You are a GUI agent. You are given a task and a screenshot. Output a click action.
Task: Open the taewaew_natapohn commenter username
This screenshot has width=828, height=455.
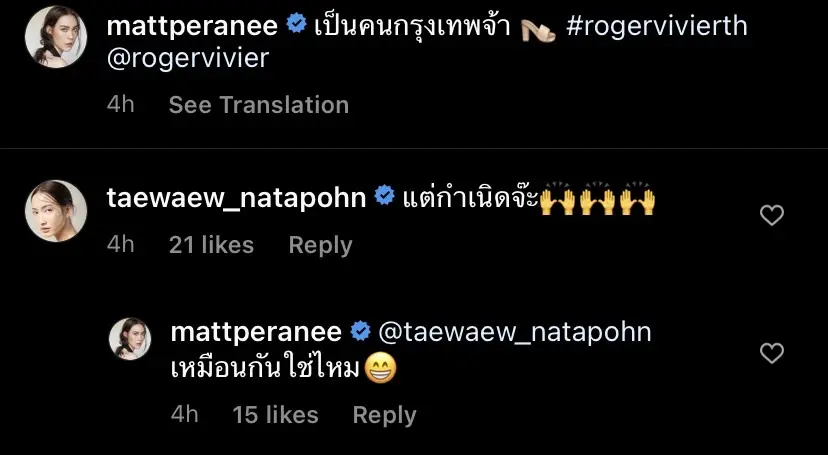[x=237, y=198]
